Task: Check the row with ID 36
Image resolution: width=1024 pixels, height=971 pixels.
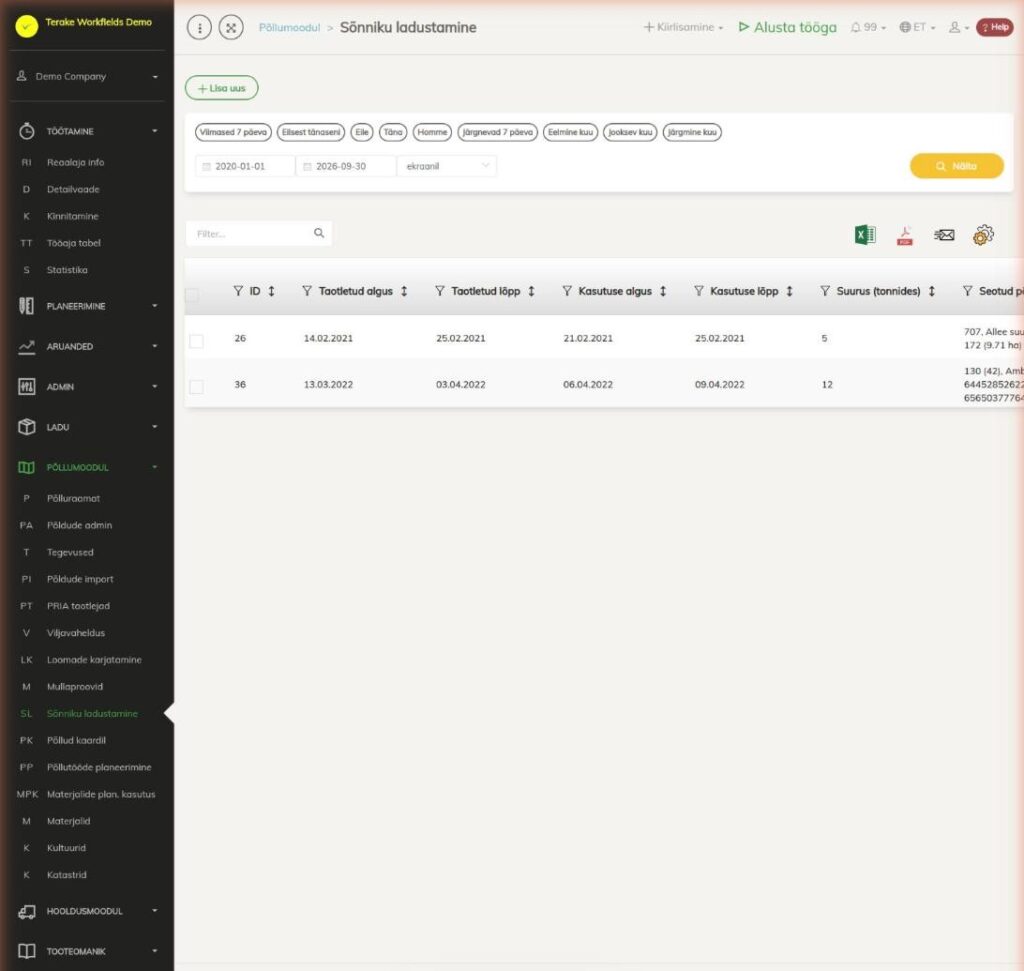Action: (196, 387)
